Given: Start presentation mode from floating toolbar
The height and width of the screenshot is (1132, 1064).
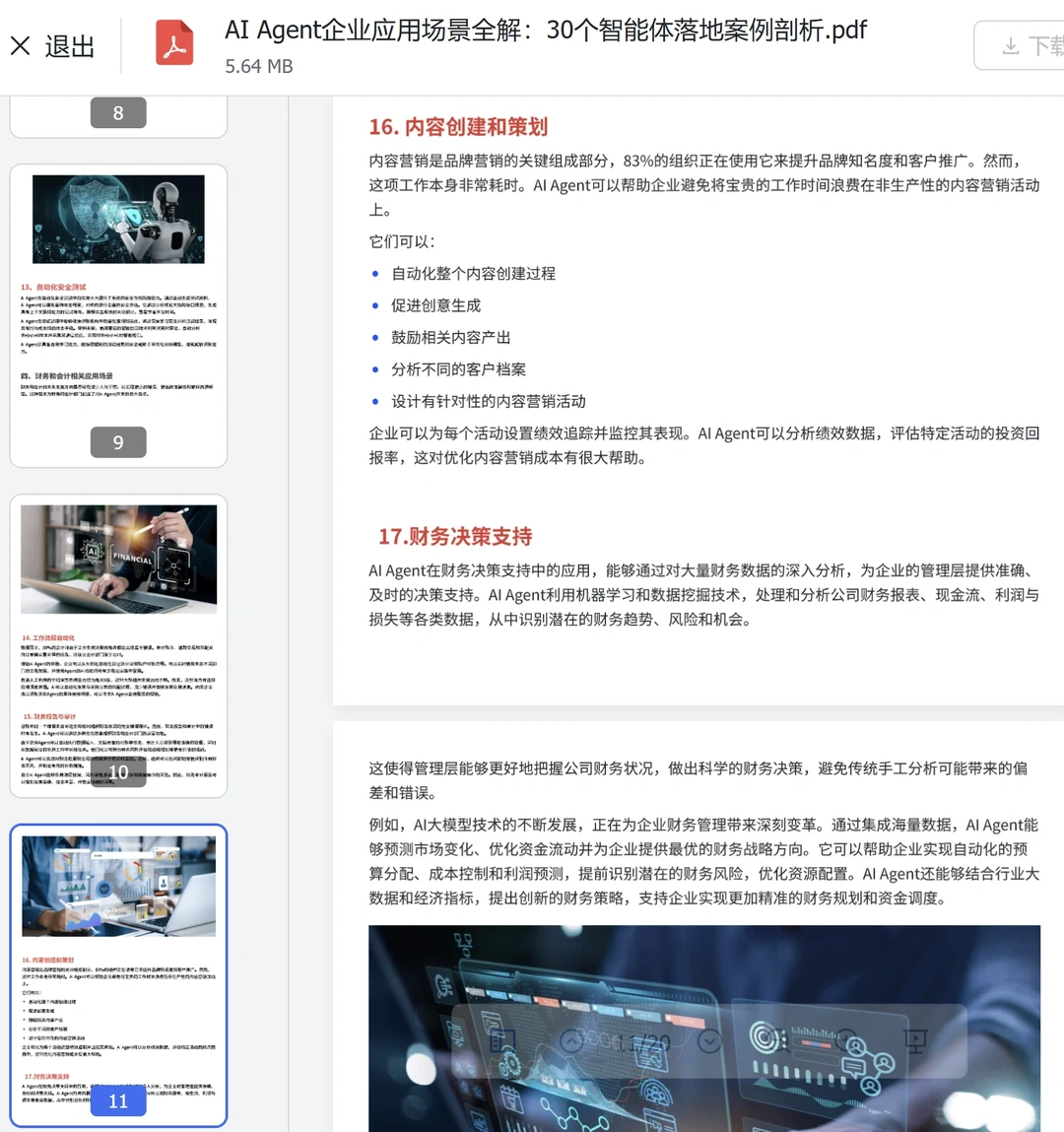Looking at the screenshot, I should [x=915, y=1041].
